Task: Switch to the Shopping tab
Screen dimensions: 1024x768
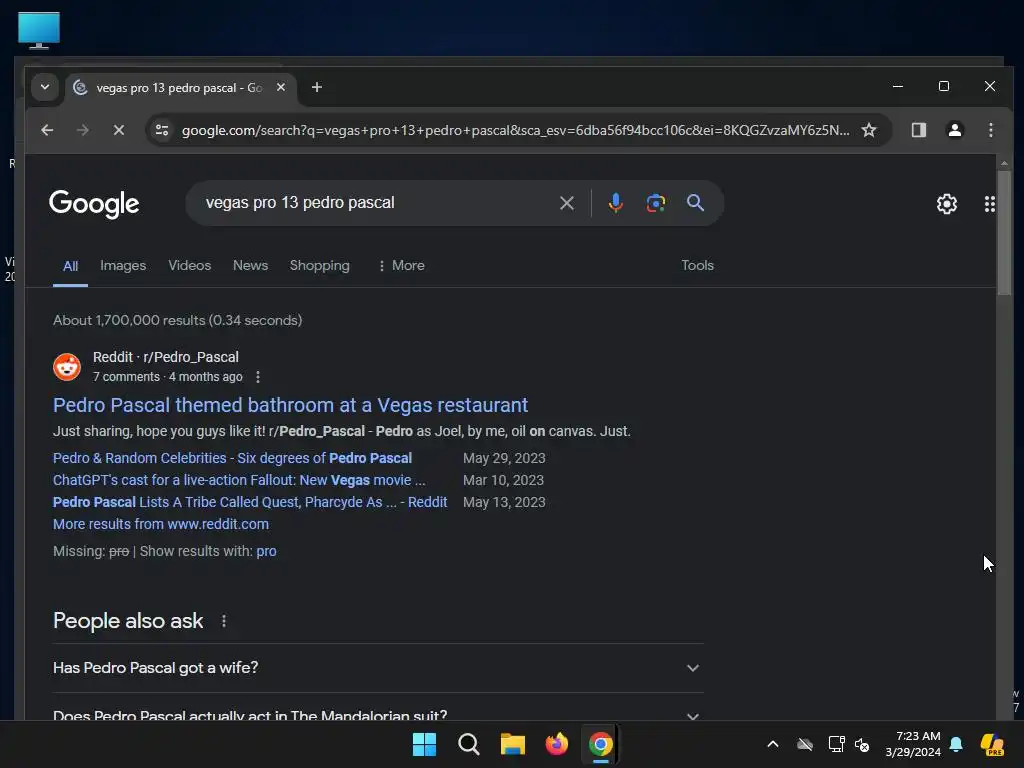Action: coord(319,265)
